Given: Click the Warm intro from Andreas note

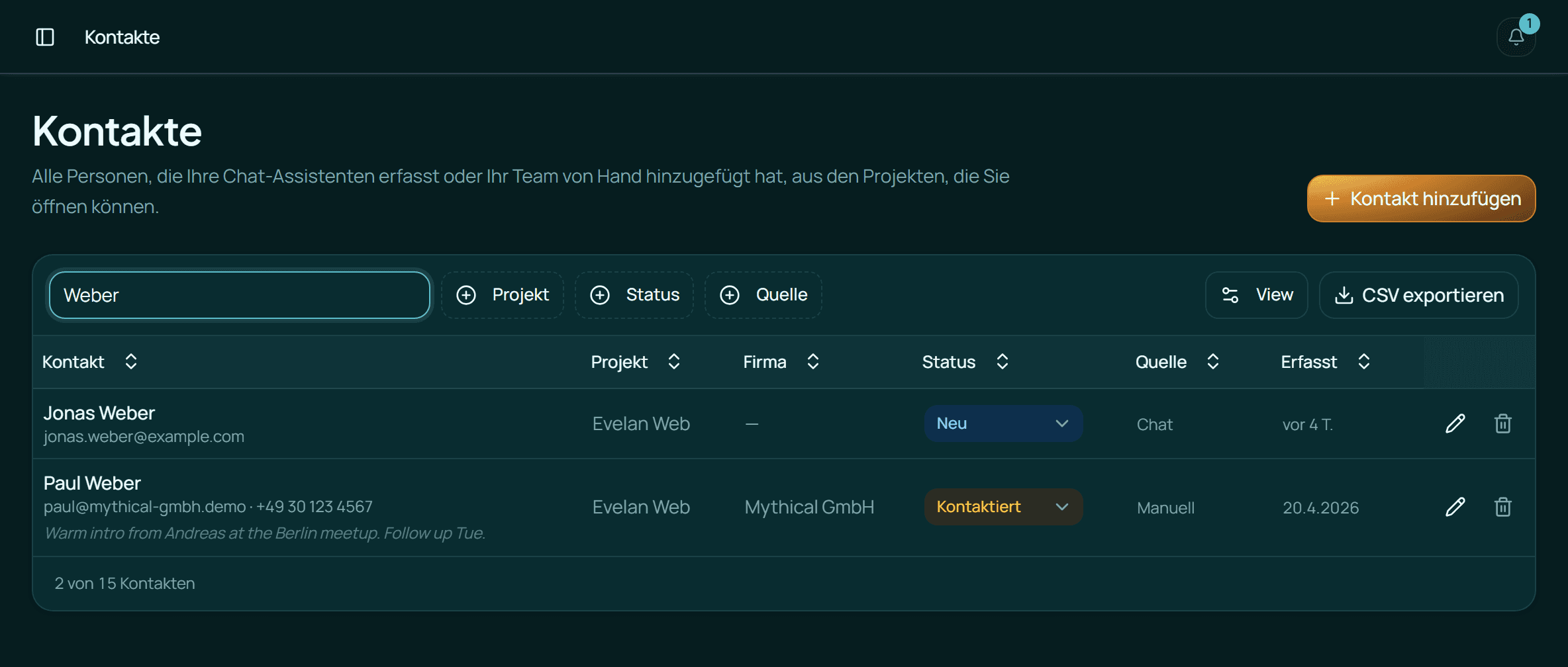Looking at the screenshot, I should click(x=265, y=533).
